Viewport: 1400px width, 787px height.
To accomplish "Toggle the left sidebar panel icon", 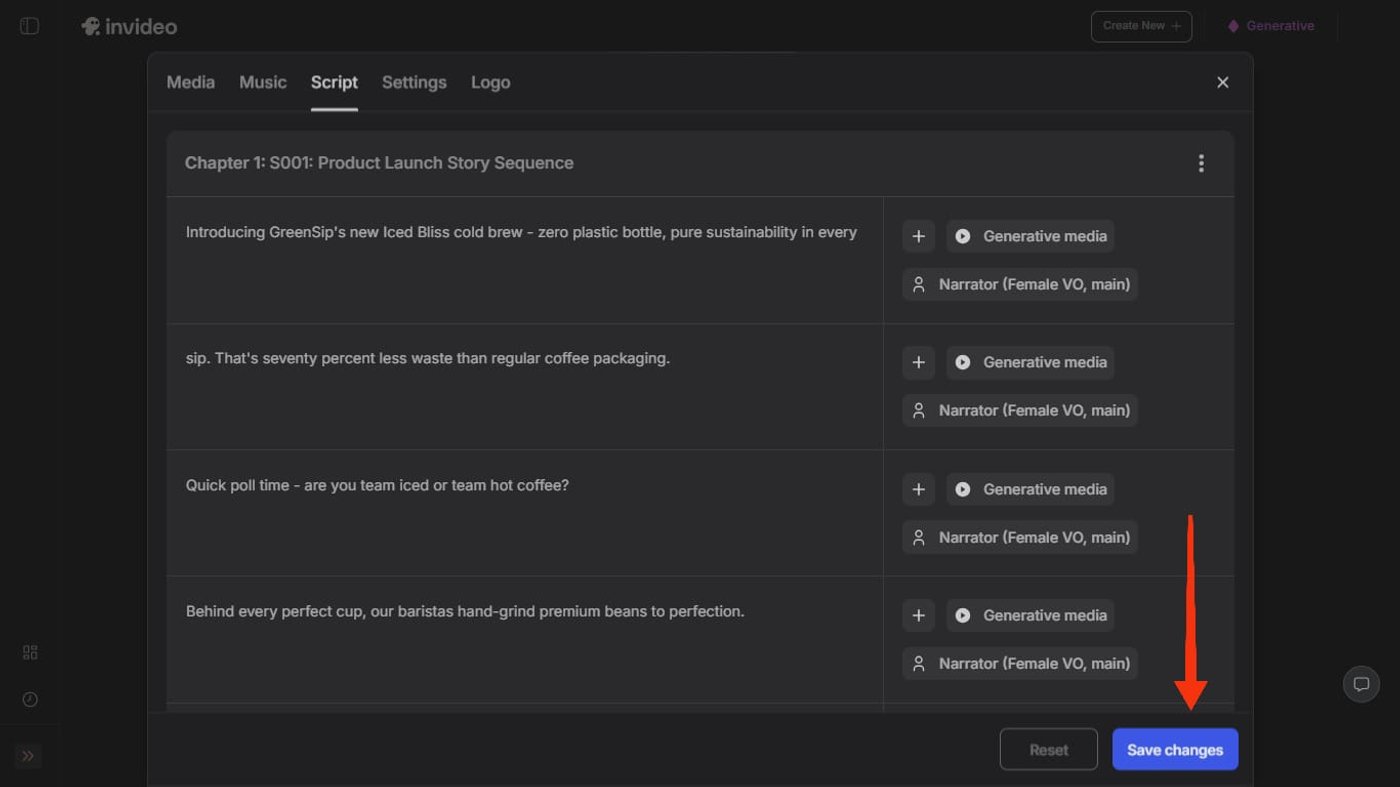I will pyautogui.click(x=30, y=26).
